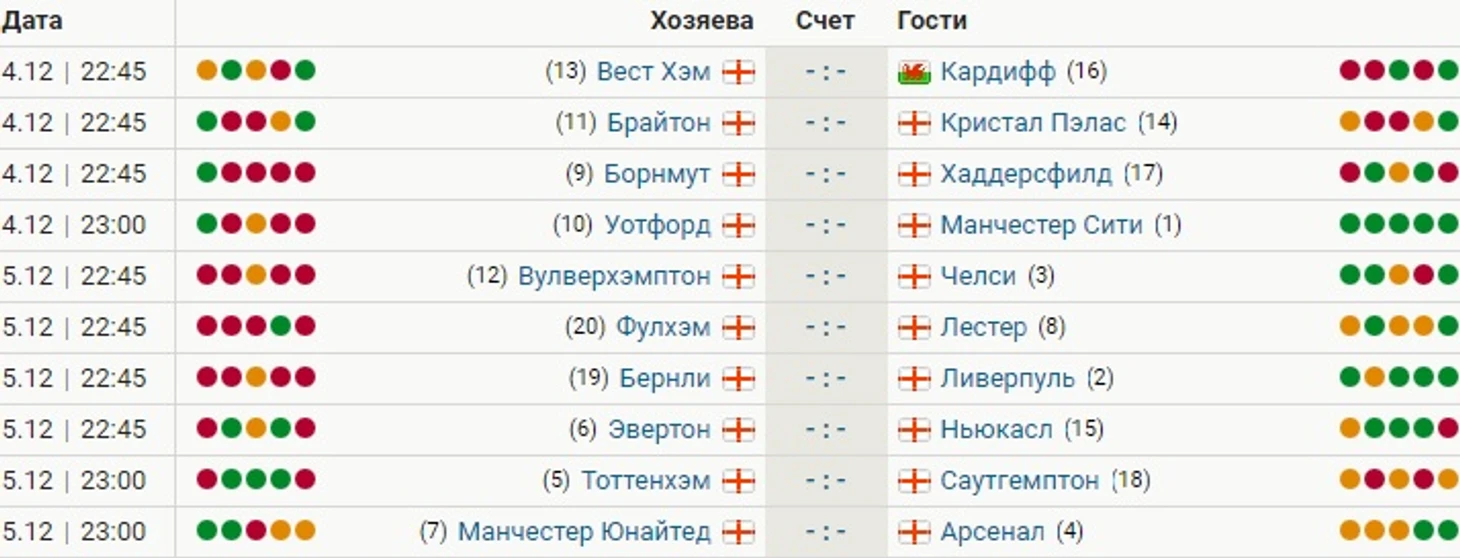Viewport: 1460px width, 558px height.
Task: Click the Хозяева column header
Action: pyautogui.click(x=702, y=21)
